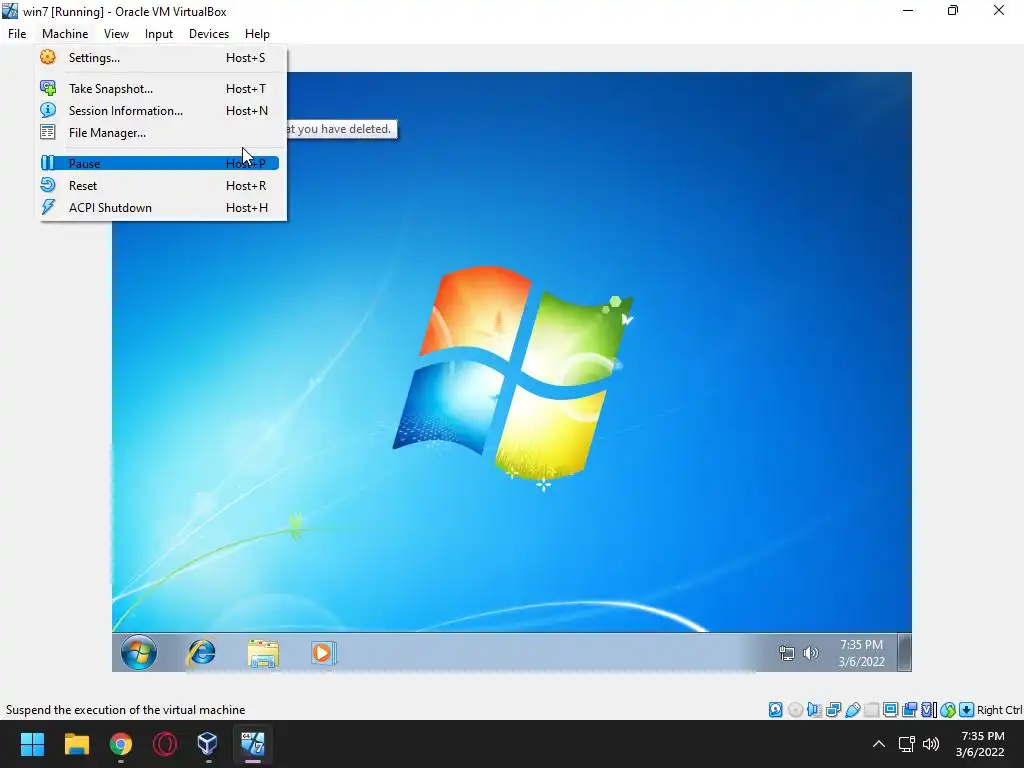Click the shared folders status icon
Screen dimensions: 1024x768
871,710
